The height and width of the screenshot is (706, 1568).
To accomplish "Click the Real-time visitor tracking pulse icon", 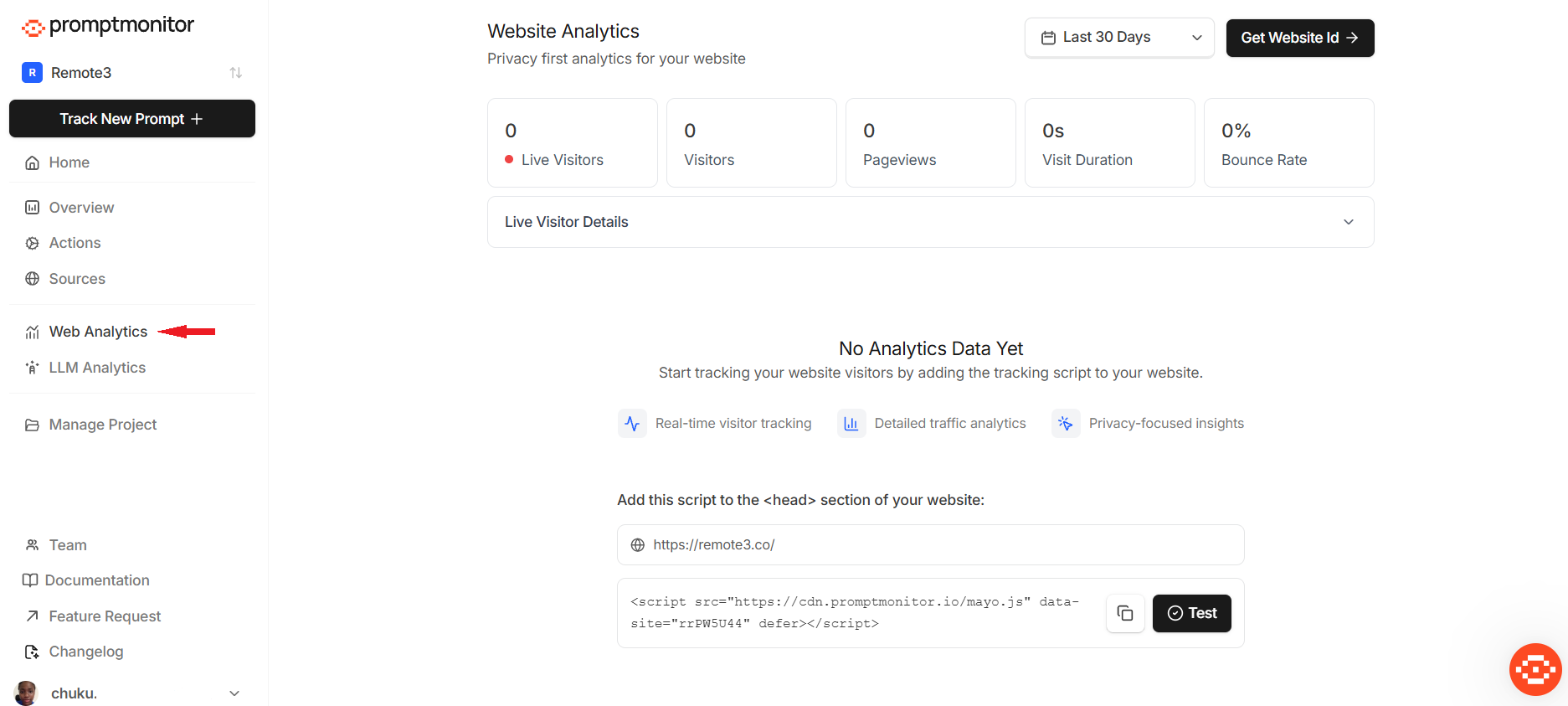I will 632,424.
